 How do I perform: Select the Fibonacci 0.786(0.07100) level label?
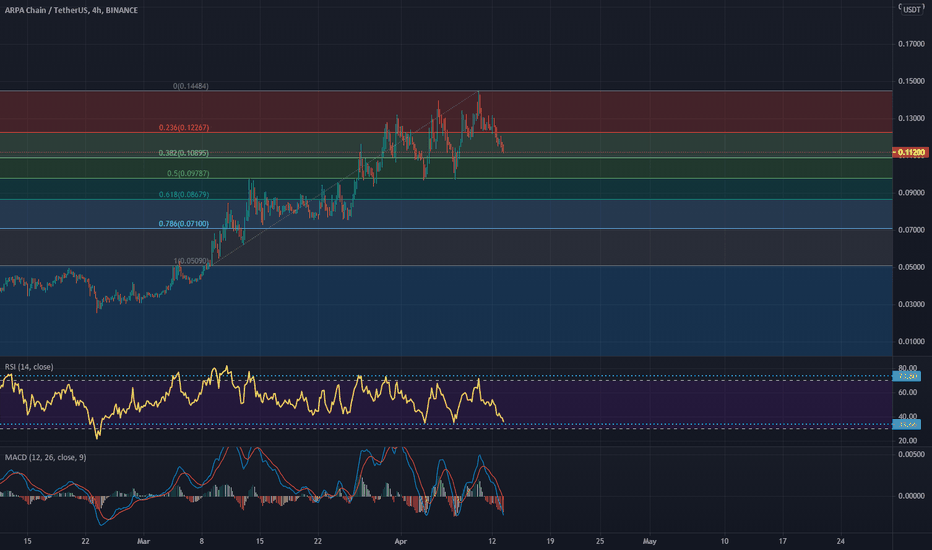coord(184,224)
